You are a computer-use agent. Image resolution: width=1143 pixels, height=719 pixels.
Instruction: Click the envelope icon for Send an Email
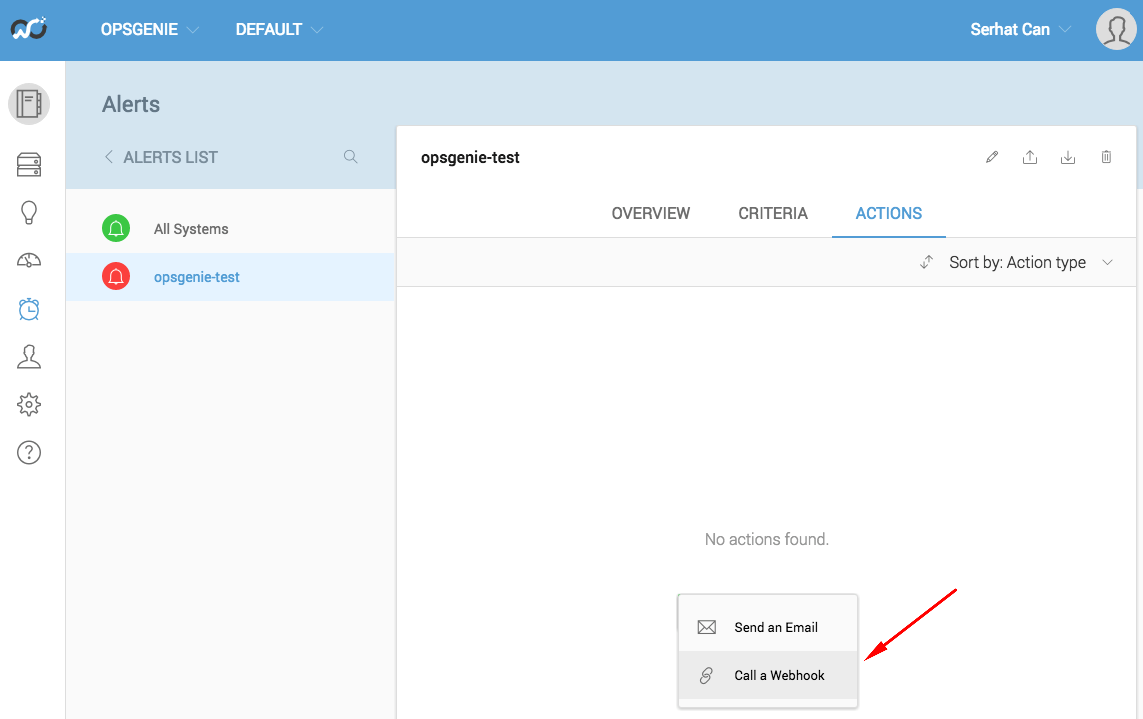[x=706, y=627]
